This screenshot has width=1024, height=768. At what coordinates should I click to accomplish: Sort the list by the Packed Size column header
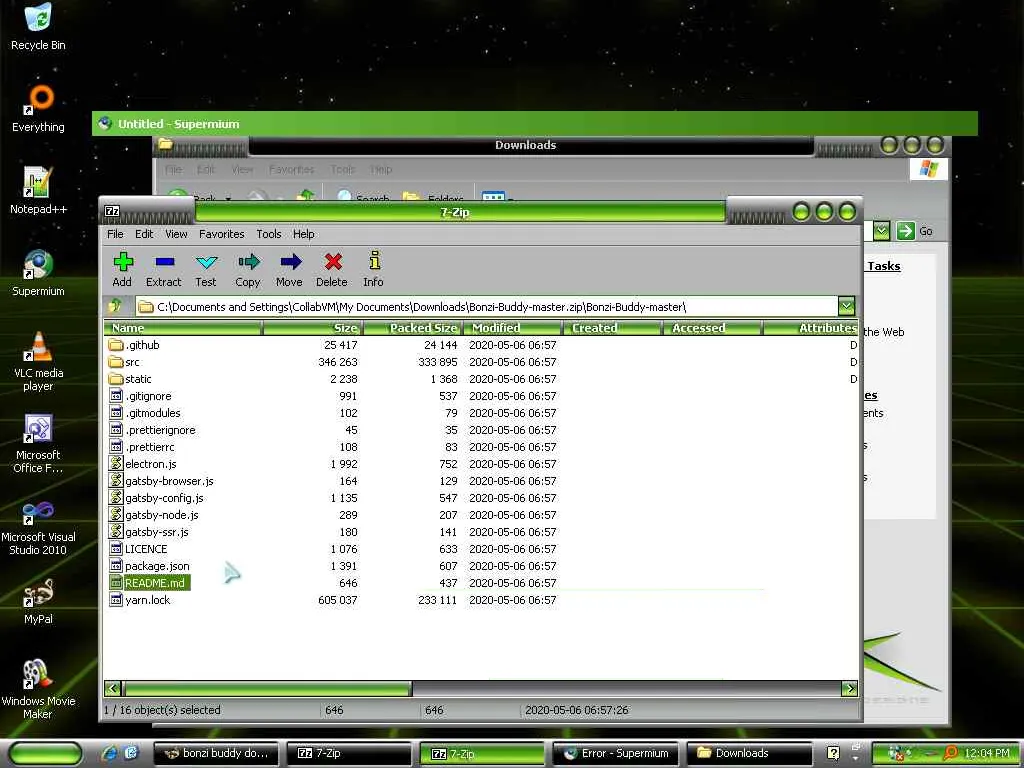click(x=412, y=328)
